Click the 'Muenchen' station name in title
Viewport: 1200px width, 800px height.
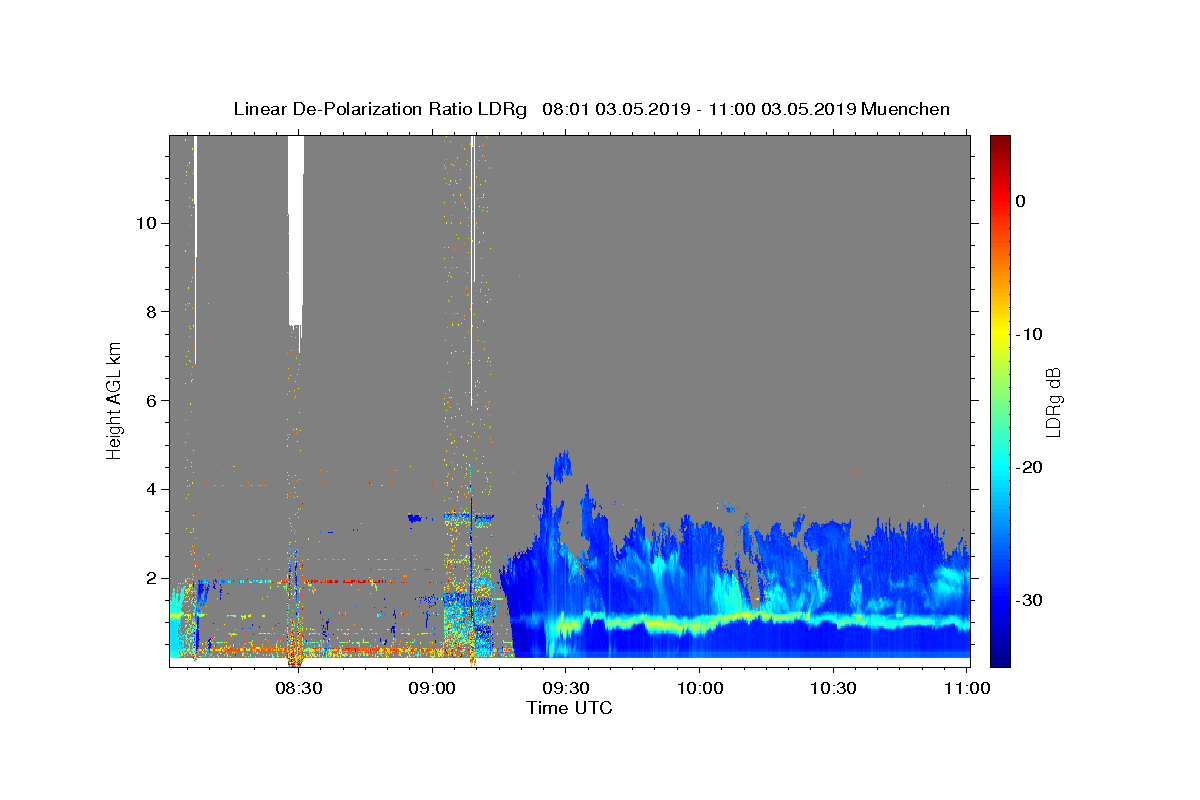point(905,109)
